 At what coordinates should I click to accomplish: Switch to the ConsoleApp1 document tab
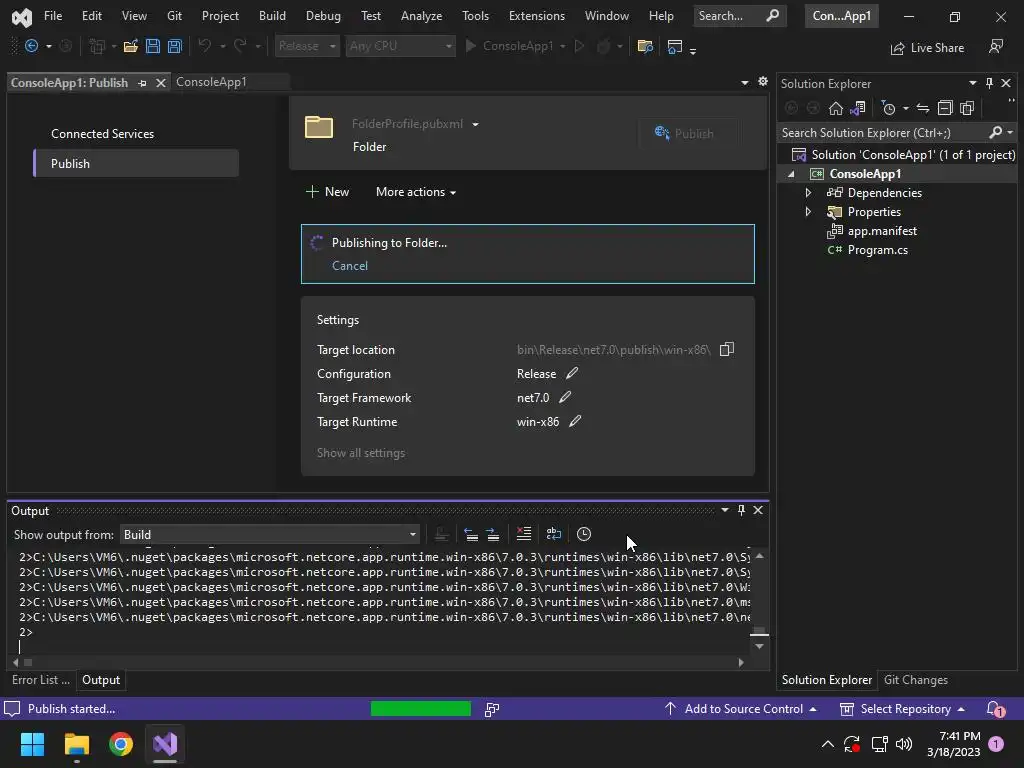[211, 82]
